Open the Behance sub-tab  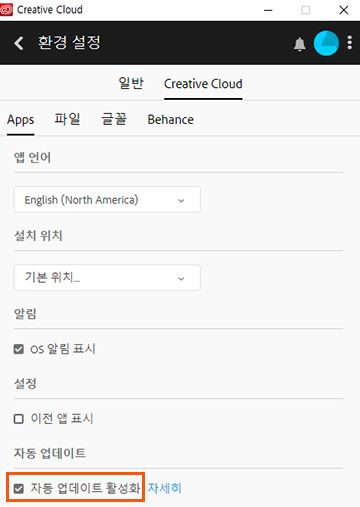point(171,119)
